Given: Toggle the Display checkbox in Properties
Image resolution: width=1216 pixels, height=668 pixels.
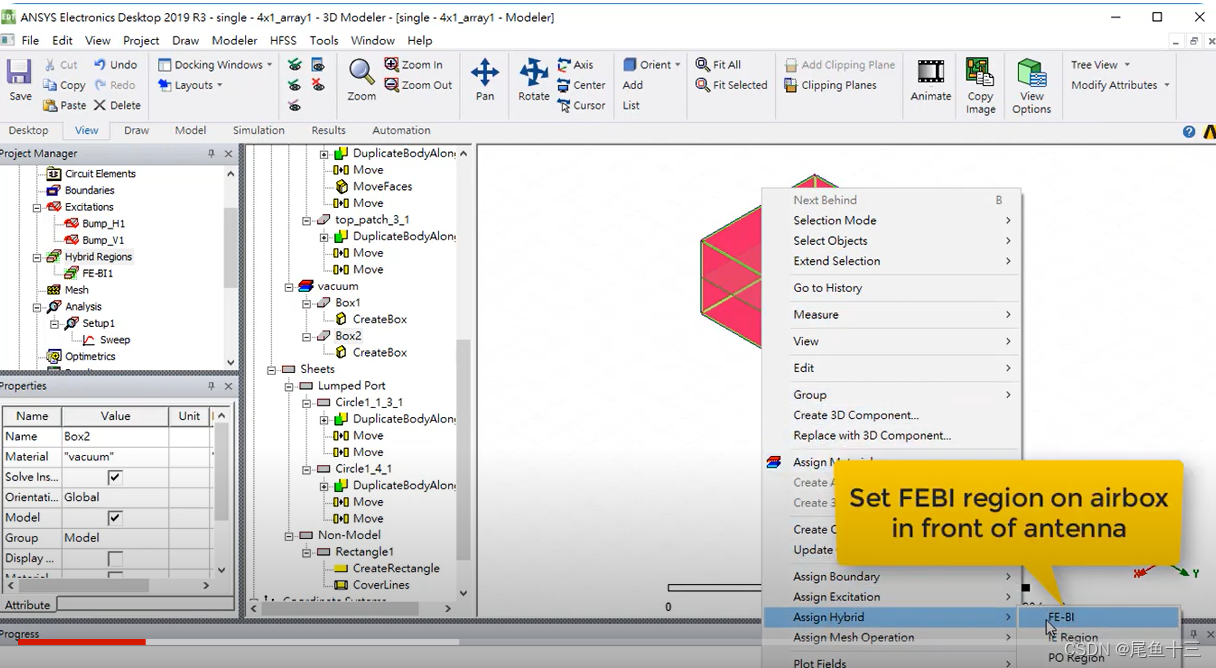Looking at the screenshot, I should point(115,558).
